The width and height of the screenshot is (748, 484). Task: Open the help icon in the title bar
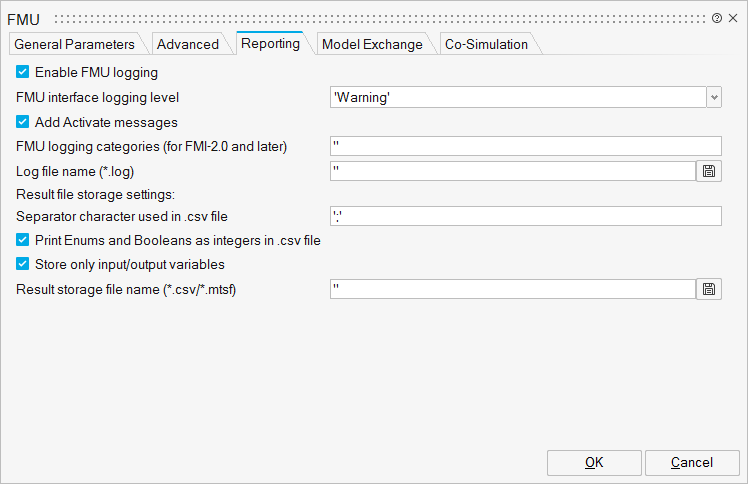[x=717, y=18]
